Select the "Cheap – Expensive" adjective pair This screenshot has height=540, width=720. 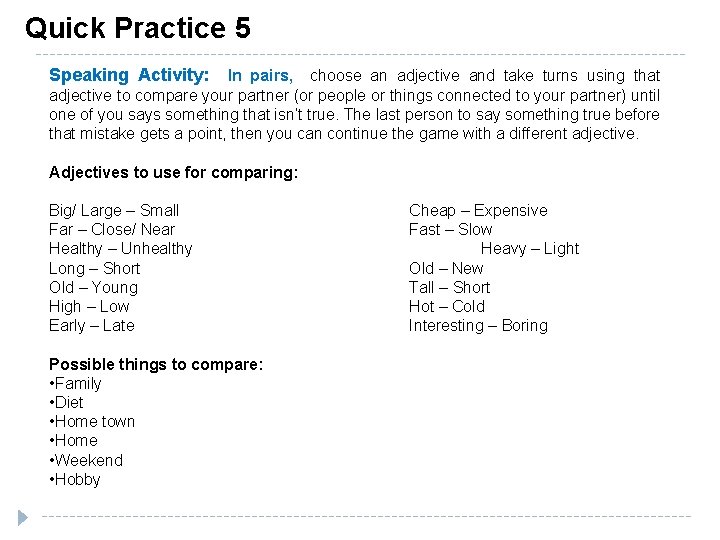pos(478,210)
